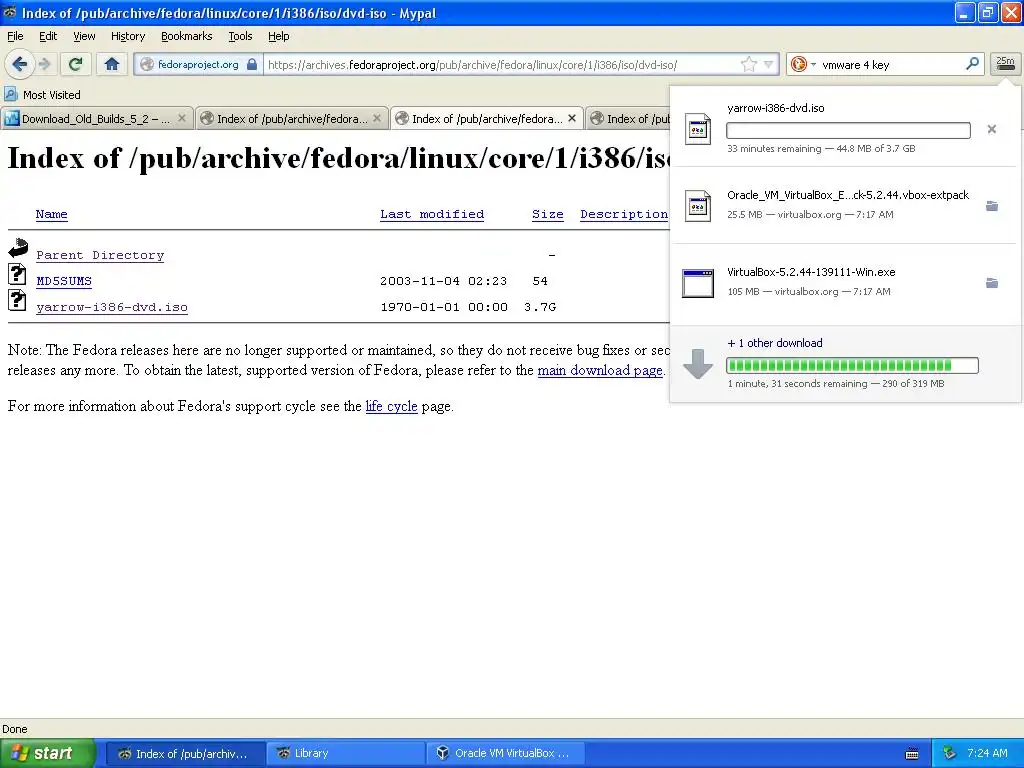This screenshot has height=768, width=1024.
Task: Click the yarrow-i386-dvd.iso page link
Action: click(112, 307)
